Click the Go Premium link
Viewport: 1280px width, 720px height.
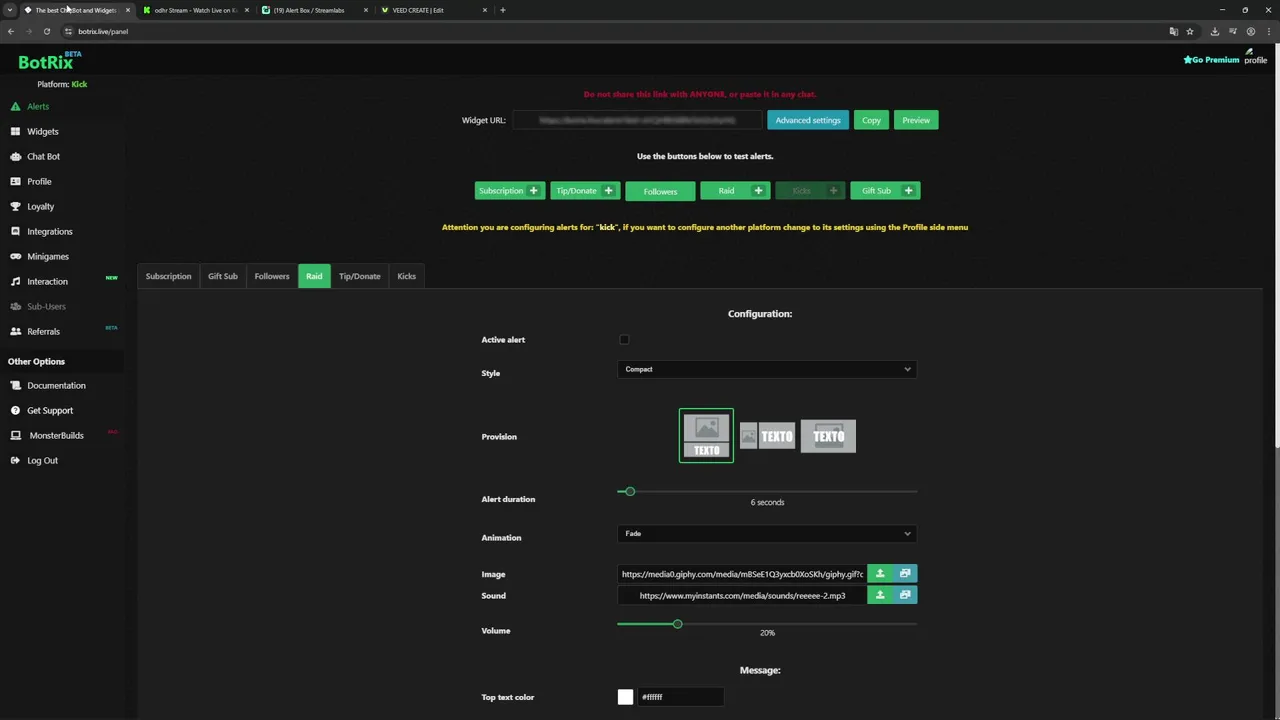coord(1211,60)
